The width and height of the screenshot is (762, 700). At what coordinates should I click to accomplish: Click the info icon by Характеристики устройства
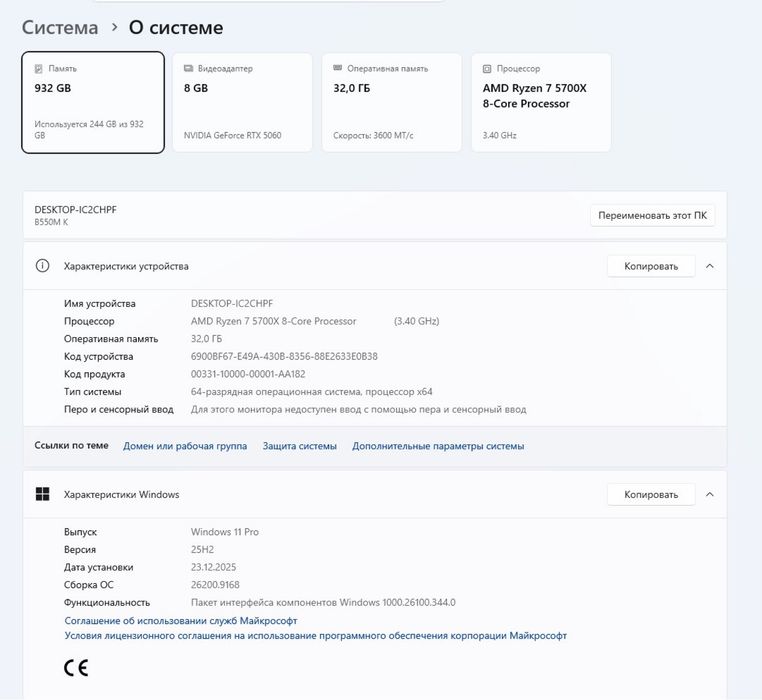click(x=42, y=266)
